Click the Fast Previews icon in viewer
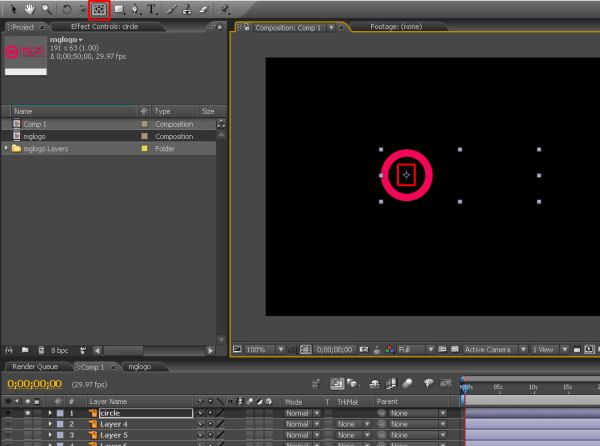 point(589,350)
